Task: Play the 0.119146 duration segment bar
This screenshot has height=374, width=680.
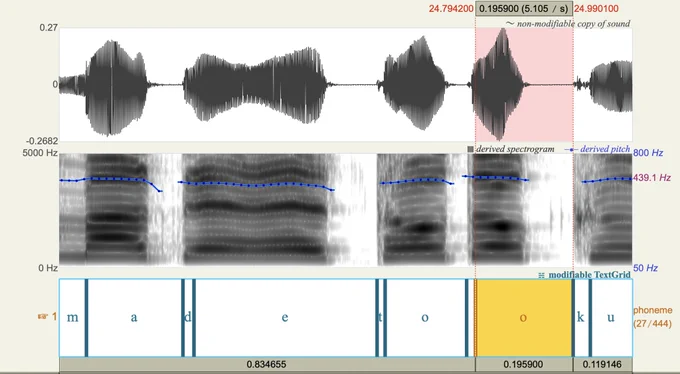Action: [x=603, y=364]
